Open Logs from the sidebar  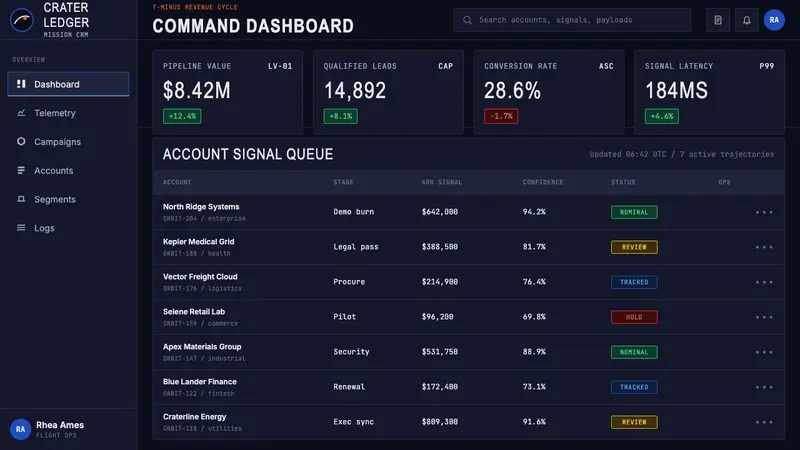[68, 228]
